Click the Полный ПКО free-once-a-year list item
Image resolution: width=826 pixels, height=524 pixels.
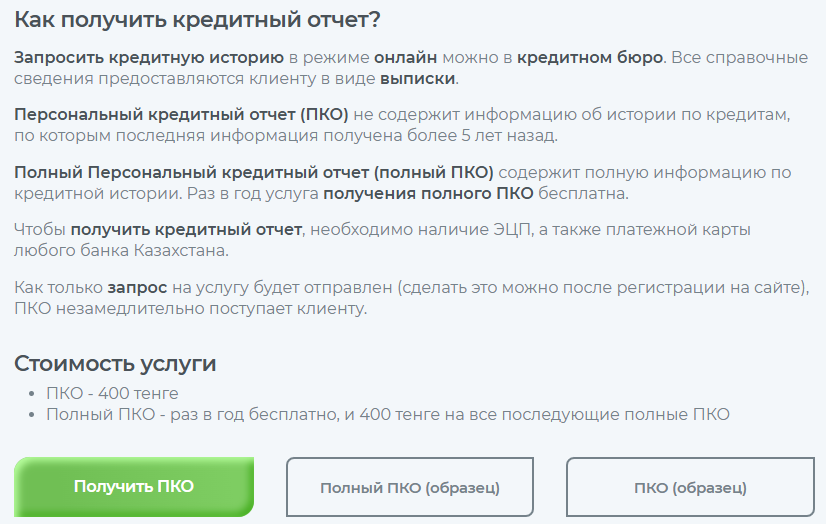point(388,414)
